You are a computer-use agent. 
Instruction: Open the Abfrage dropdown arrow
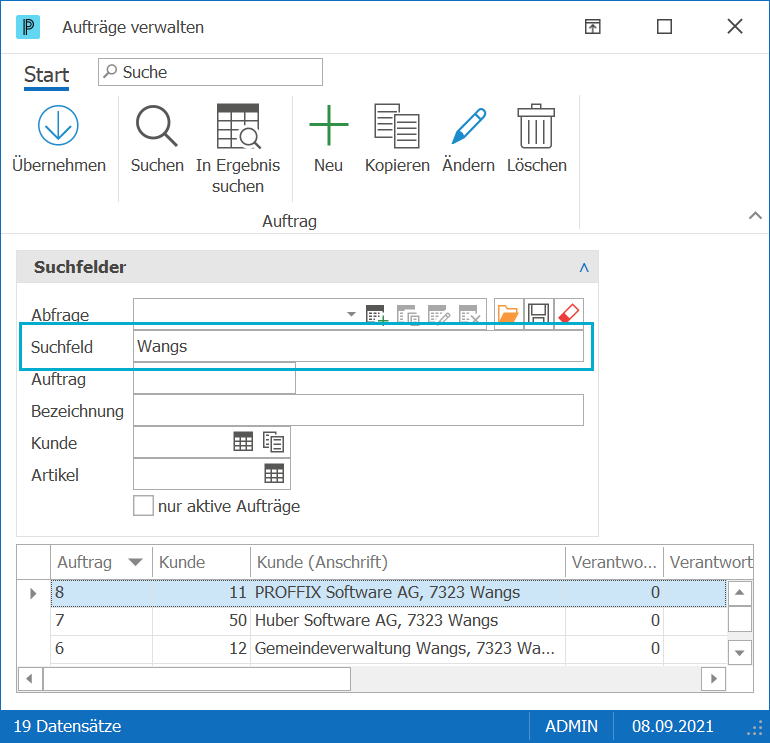(351, 314)
